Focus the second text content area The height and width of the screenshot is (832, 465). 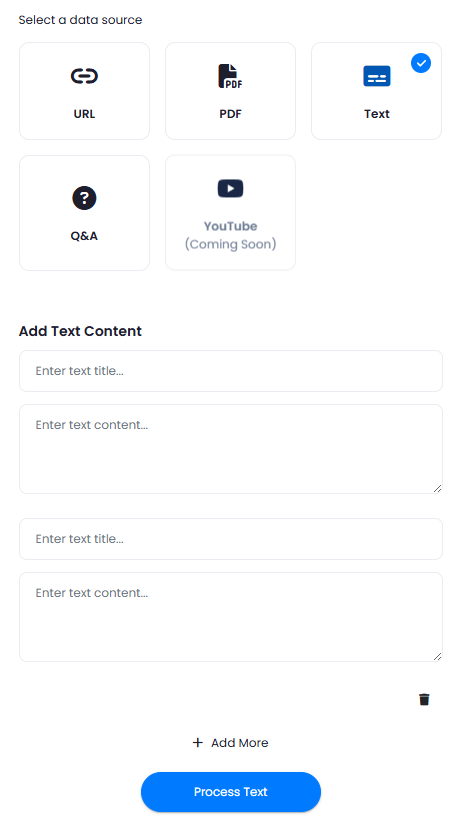click(x=231, y=617)
